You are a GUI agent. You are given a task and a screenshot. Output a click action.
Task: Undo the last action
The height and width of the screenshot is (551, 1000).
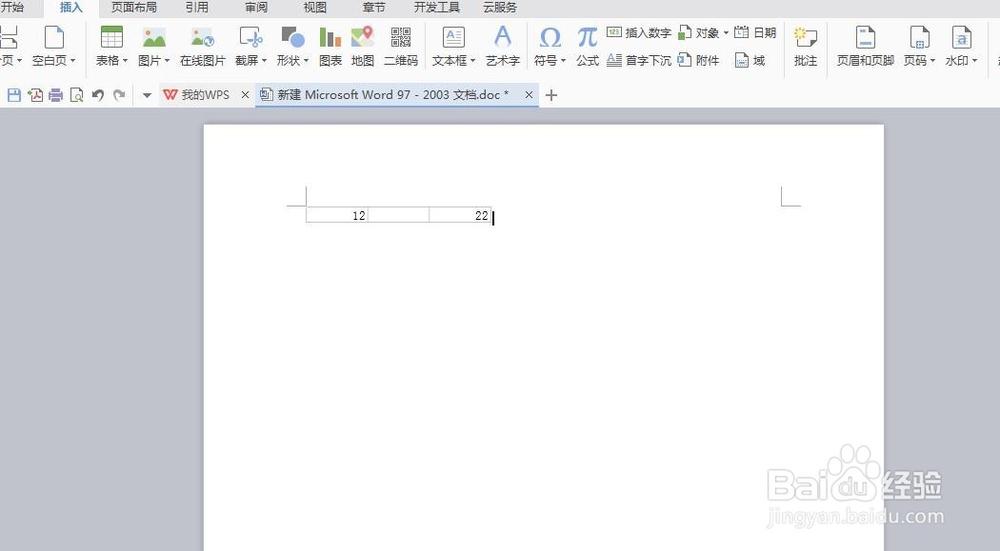pos(98,95)
